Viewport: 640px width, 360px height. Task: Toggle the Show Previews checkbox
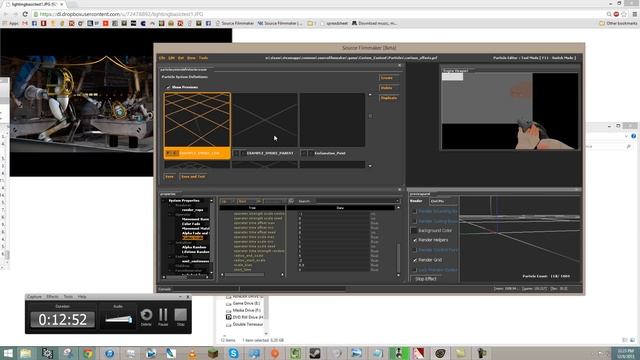168,87
